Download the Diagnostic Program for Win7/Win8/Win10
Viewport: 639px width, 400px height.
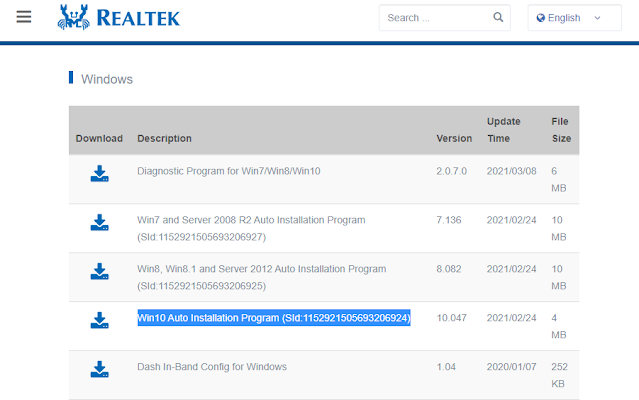[x=99, y=174]
